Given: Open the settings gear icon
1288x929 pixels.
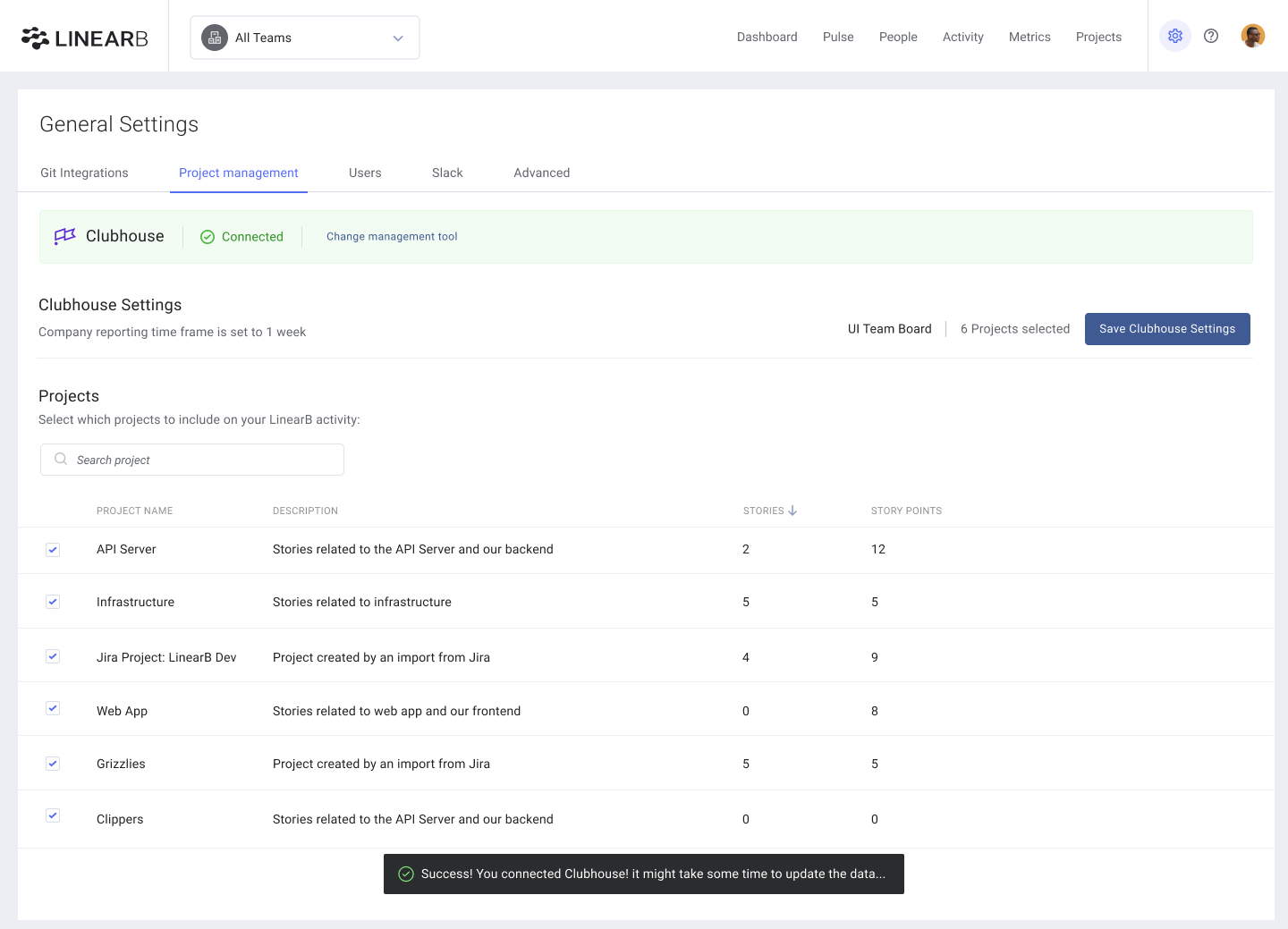Looking at the screenshot, I should click(x=1175, y=36).
